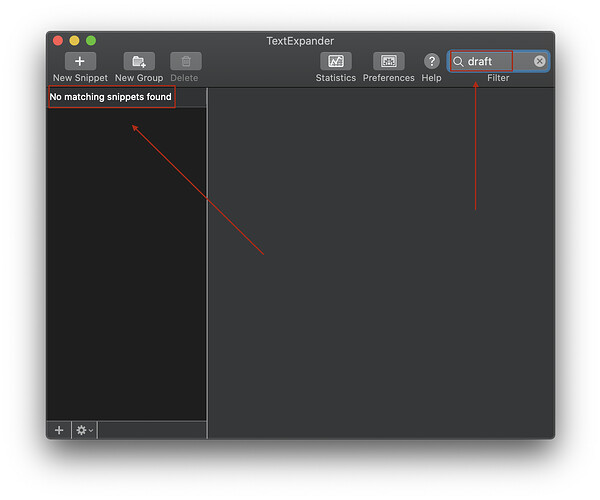Viewport: 600px width, 500px height.
Task: Click the Help question mark icon
Action: pyautogui.click(x=432, y=61)
